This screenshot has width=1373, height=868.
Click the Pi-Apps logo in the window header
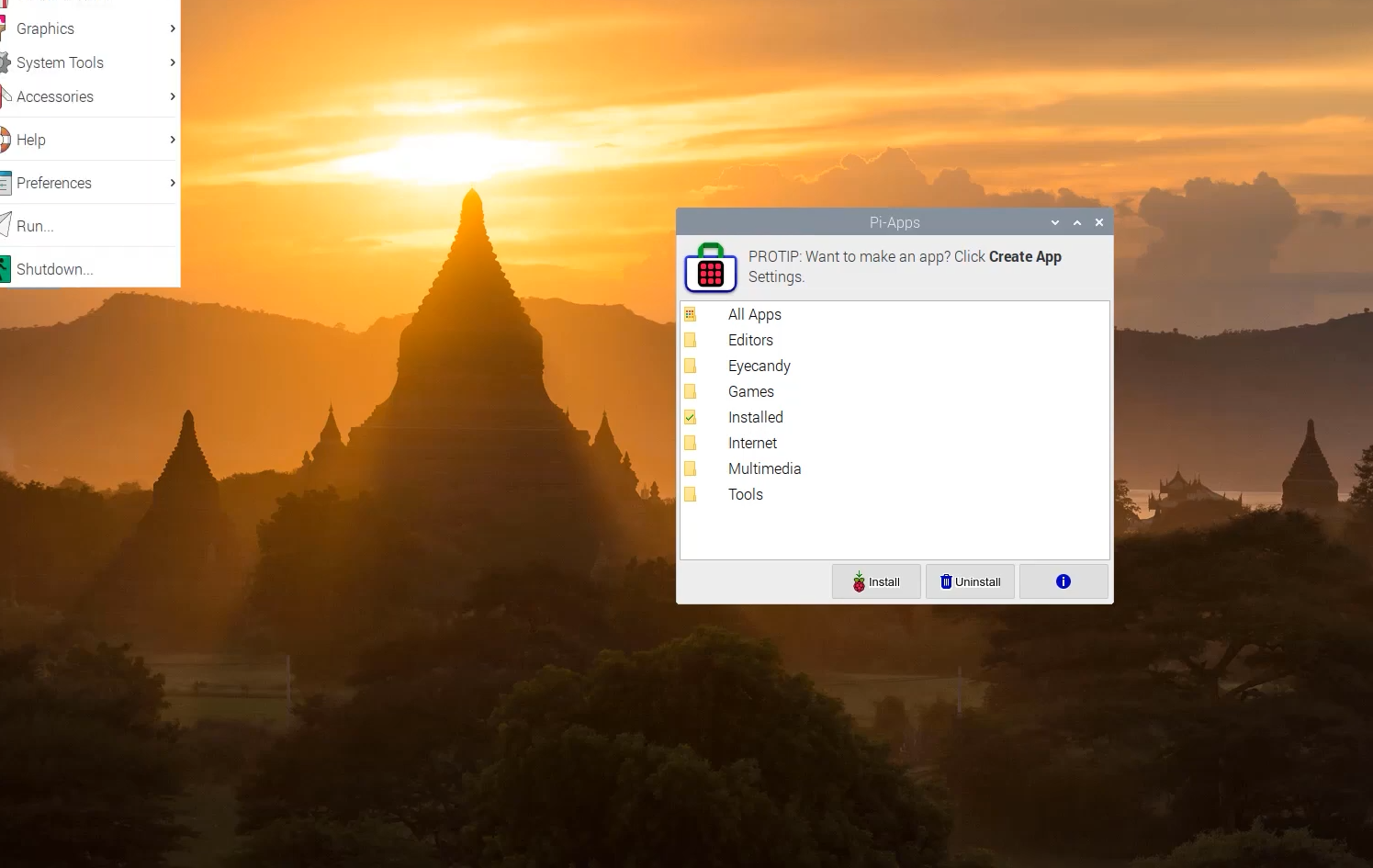[x=710, y=269]
